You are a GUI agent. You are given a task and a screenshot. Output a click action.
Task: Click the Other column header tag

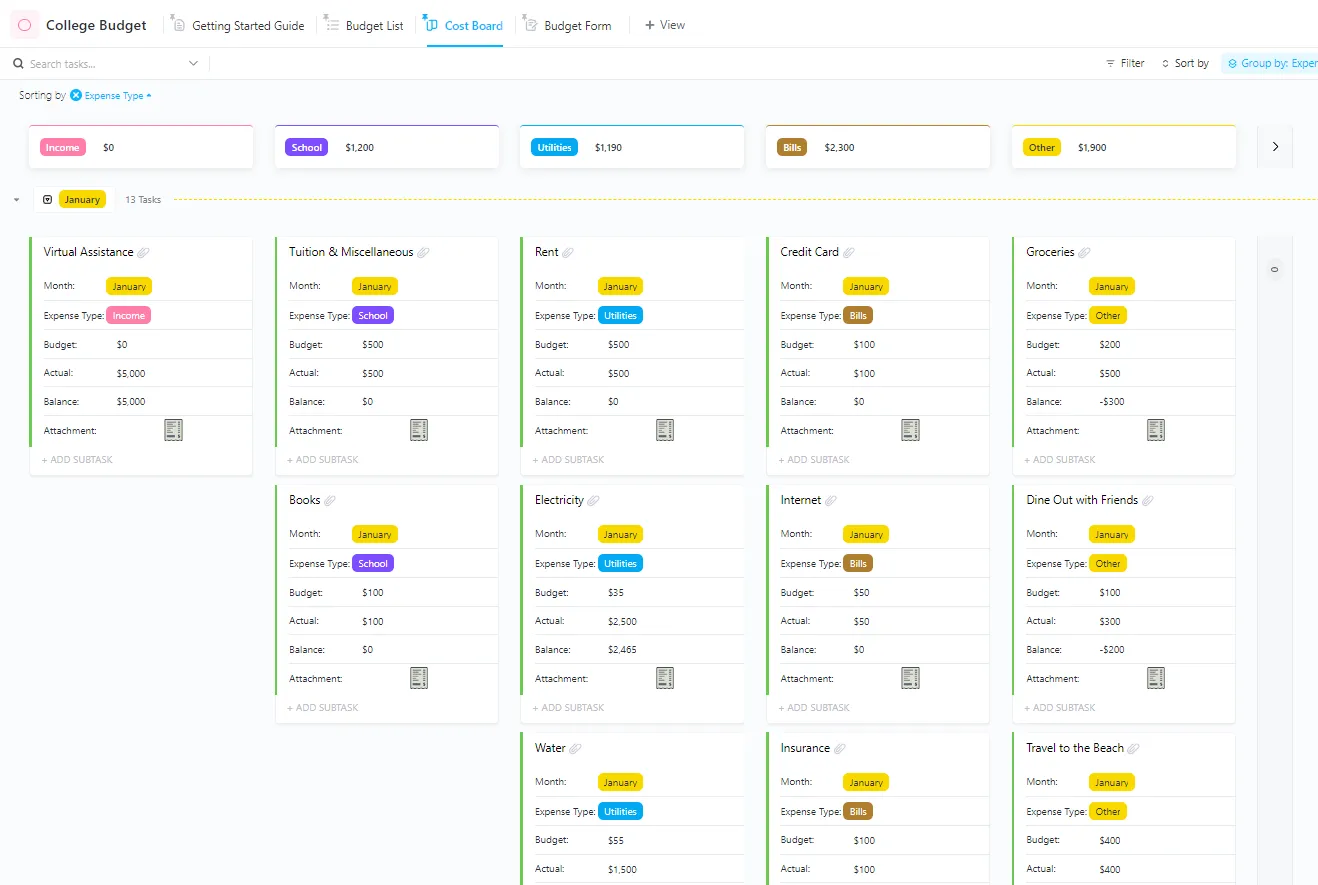[x=1042, y=147]
